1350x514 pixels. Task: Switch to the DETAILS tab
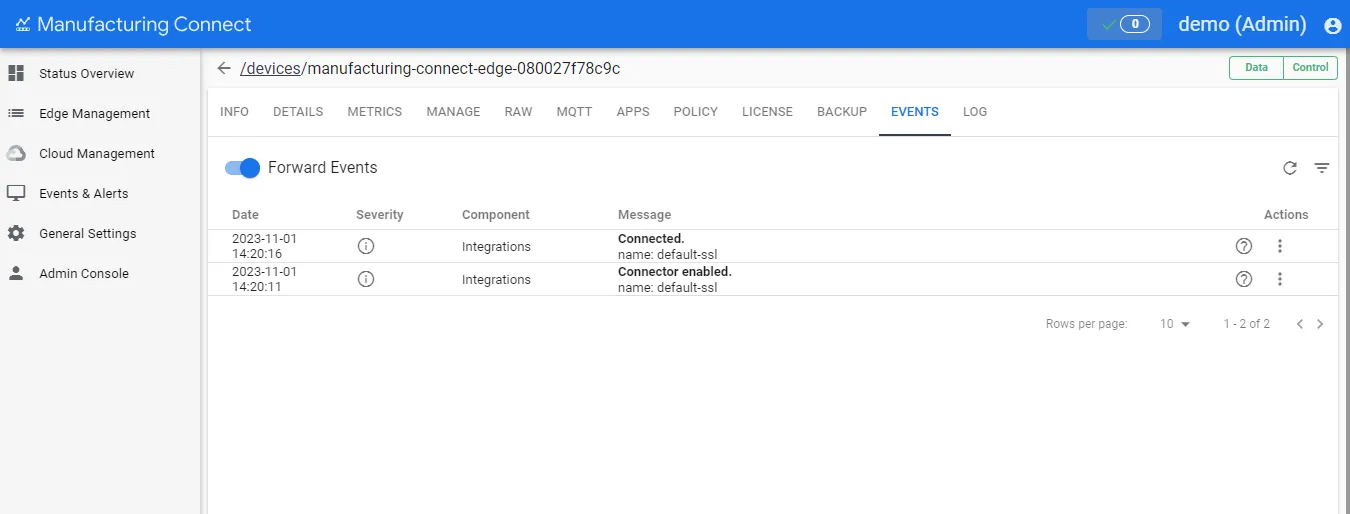(x=298, y=112)
